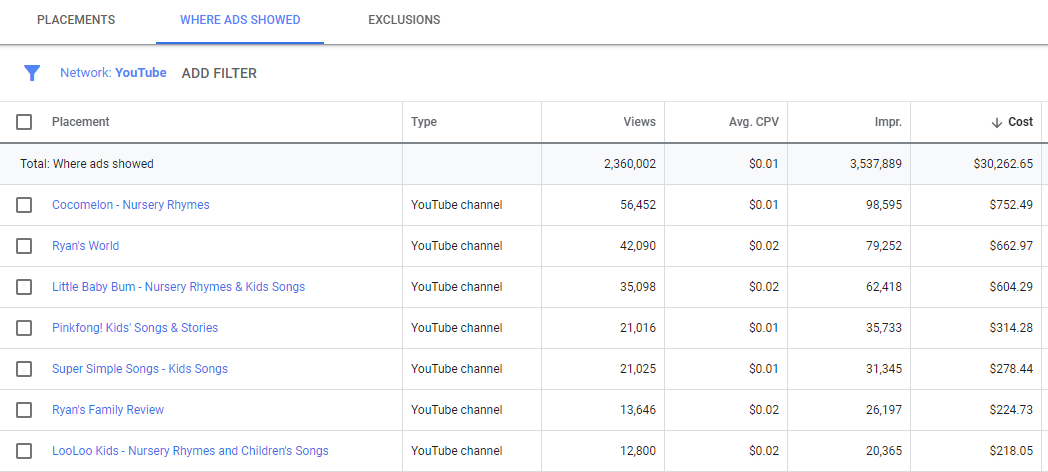Click Ryan's World cost $662.97
The width and height of the screenshot is (1048, 472).
(x=1011, y=246)
